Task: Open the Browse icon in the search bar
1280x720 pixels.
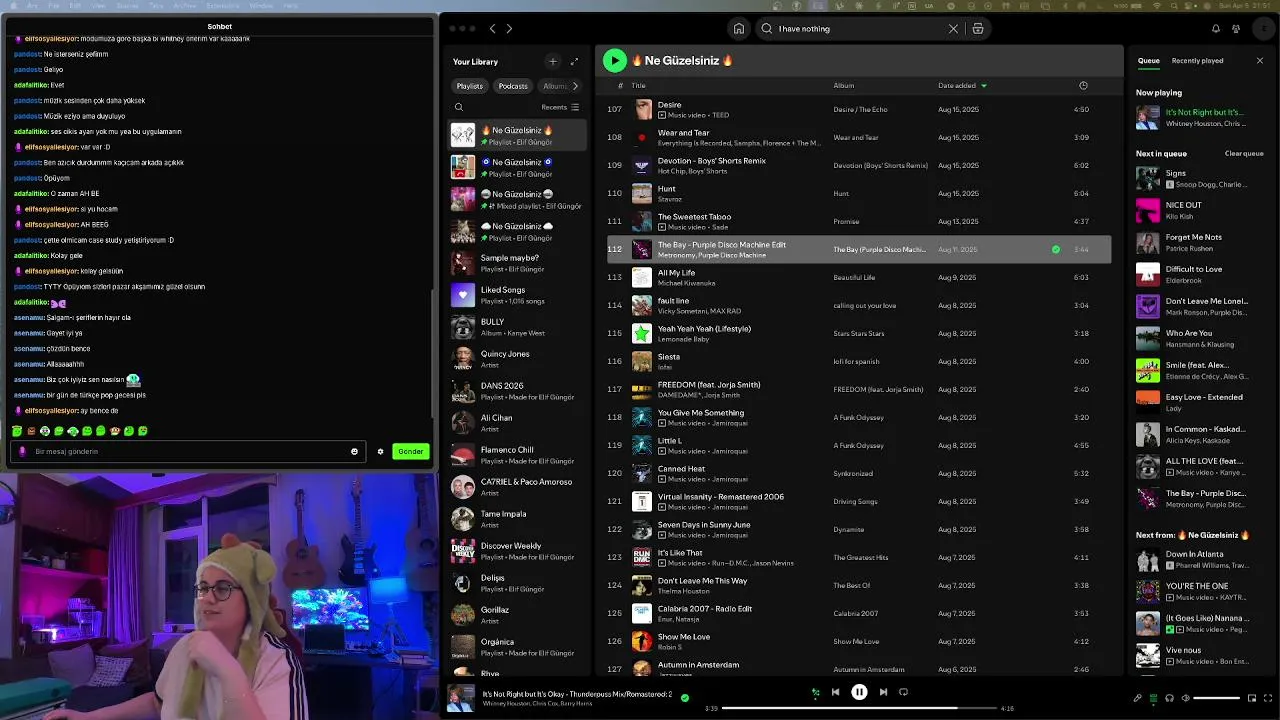Action: click(x=978, y=29)
